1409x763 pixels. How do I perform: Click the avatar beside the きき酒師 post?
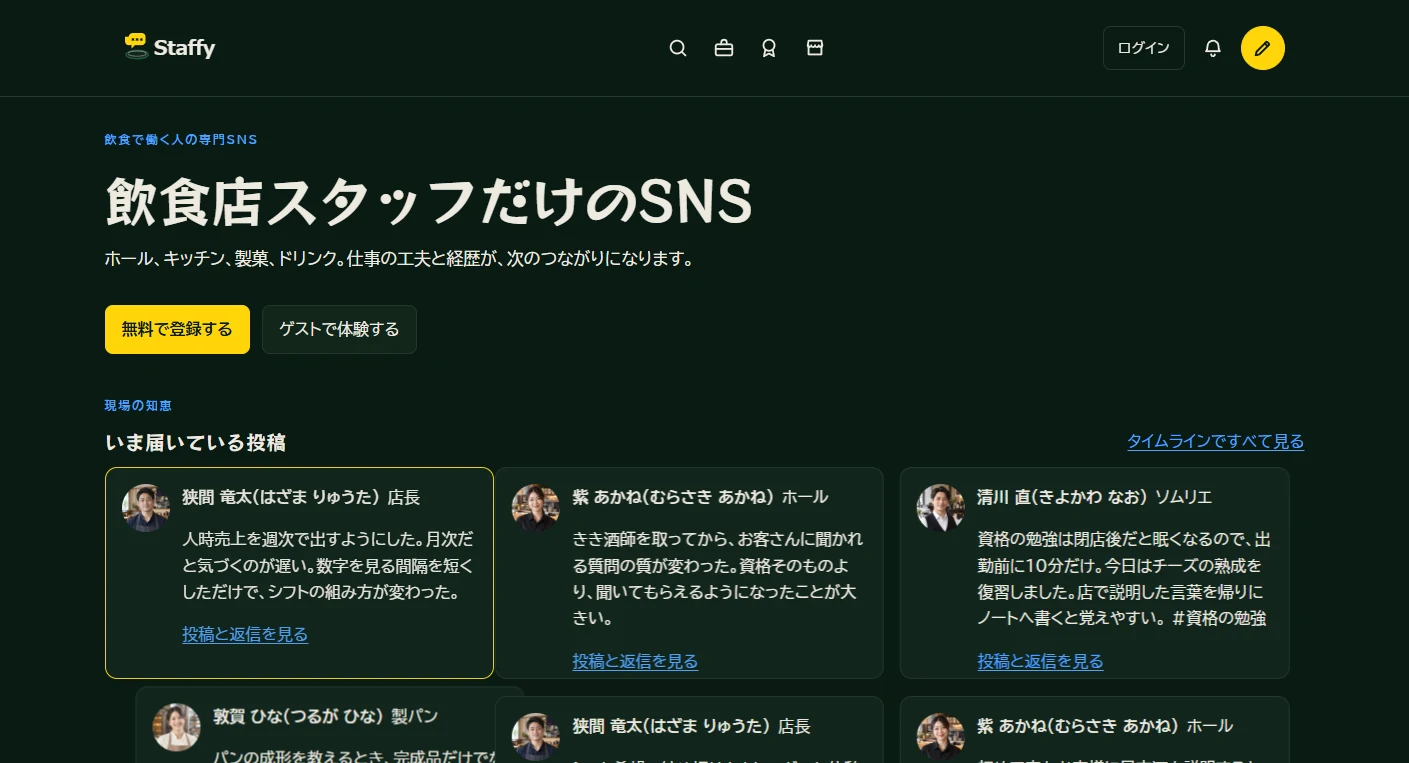pos(536,508)
